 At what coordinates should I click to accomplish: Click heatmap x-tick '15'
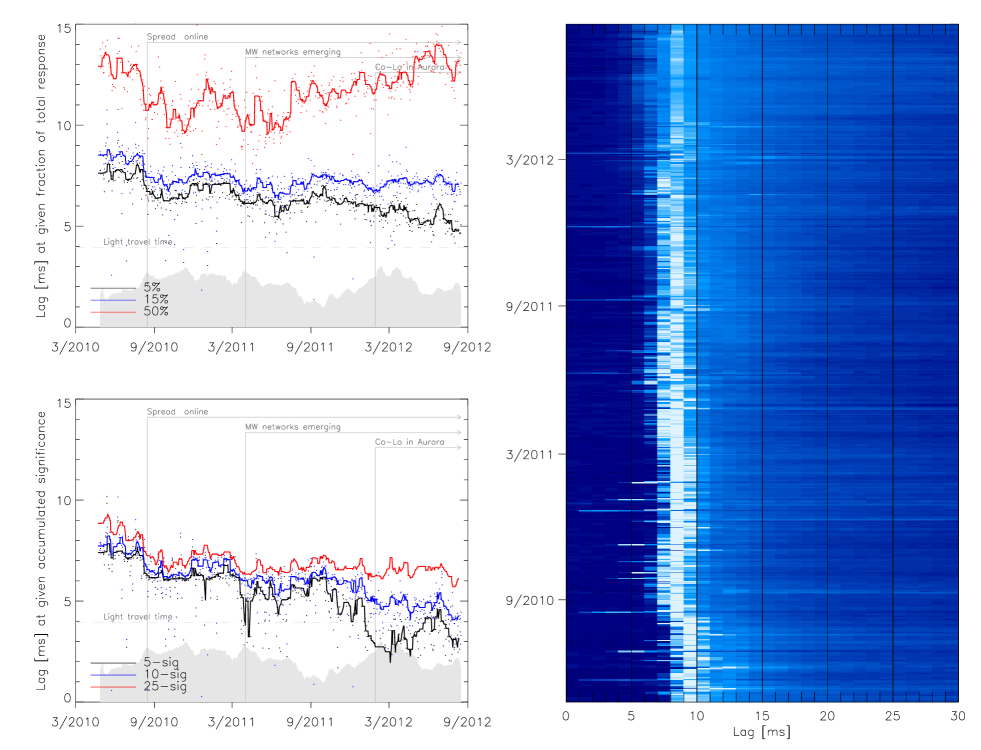point(762,716)
